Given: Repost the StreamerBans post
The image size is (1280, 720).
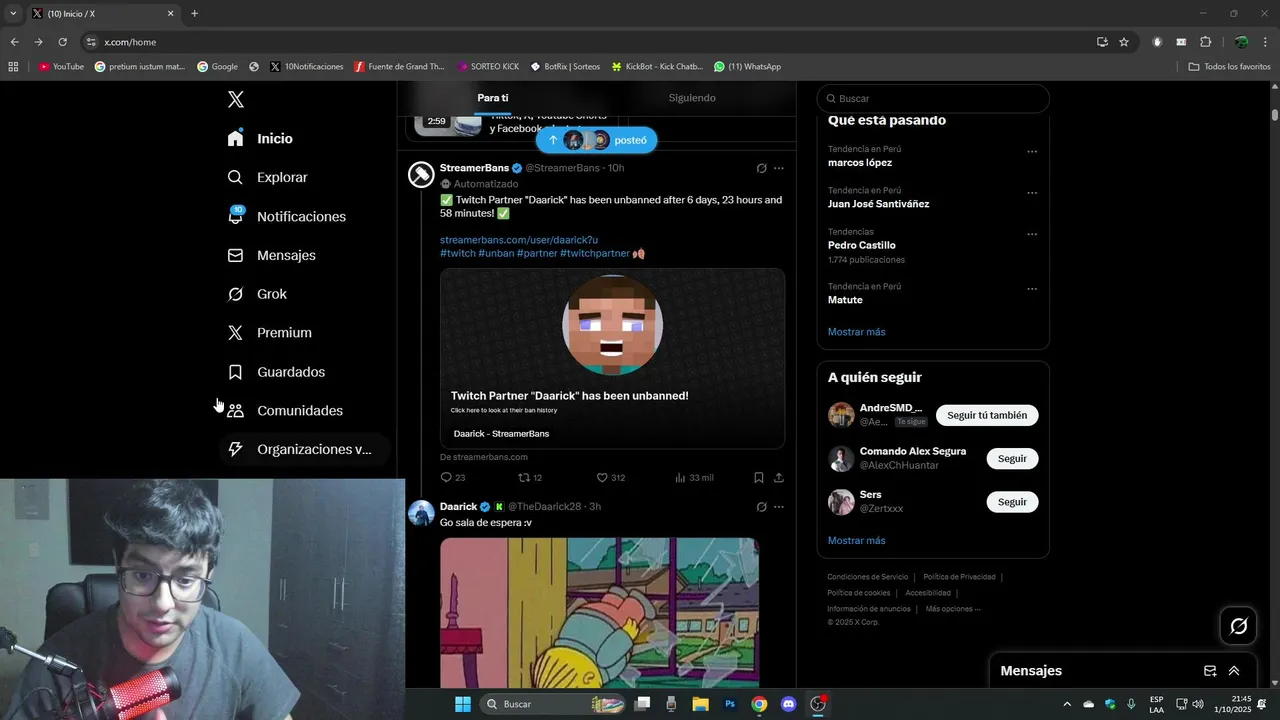Looking at the screenshot, I should [530, 478].
